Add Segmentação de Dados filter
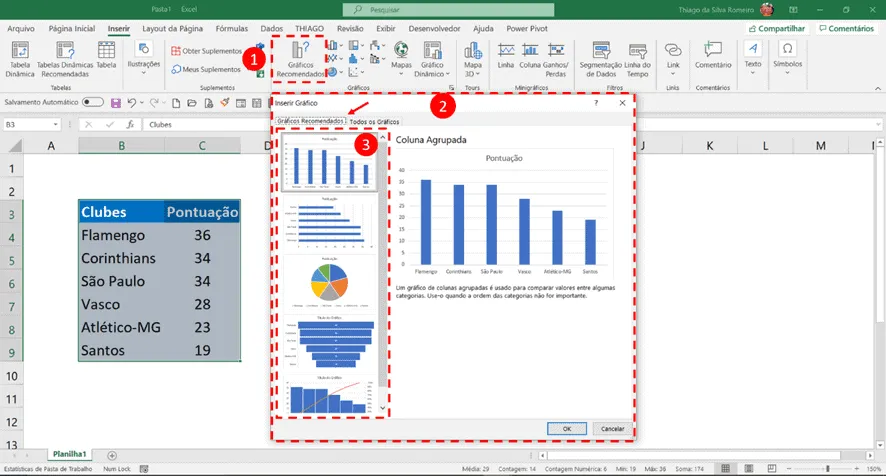The image size is (886, 476). [601, 59]
